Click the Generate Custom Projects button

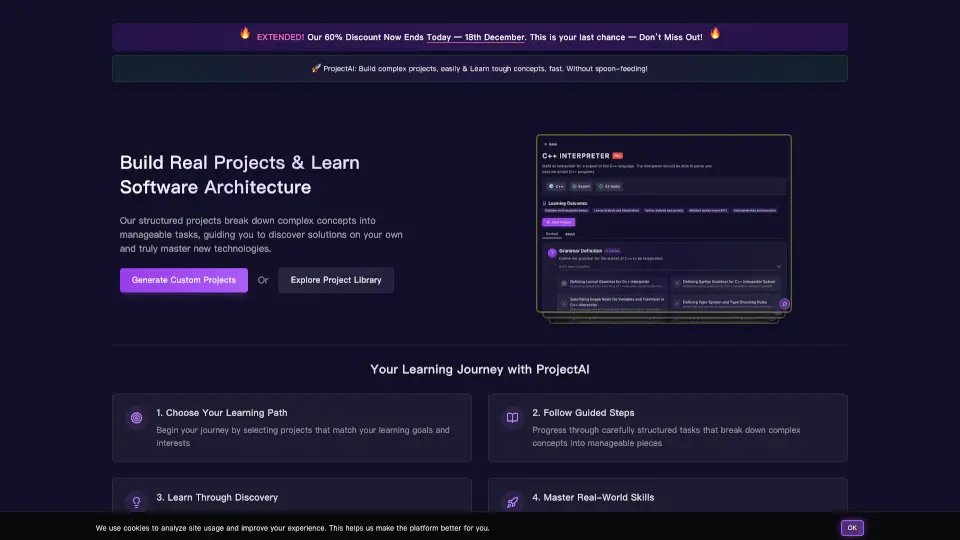click(184, 280)
